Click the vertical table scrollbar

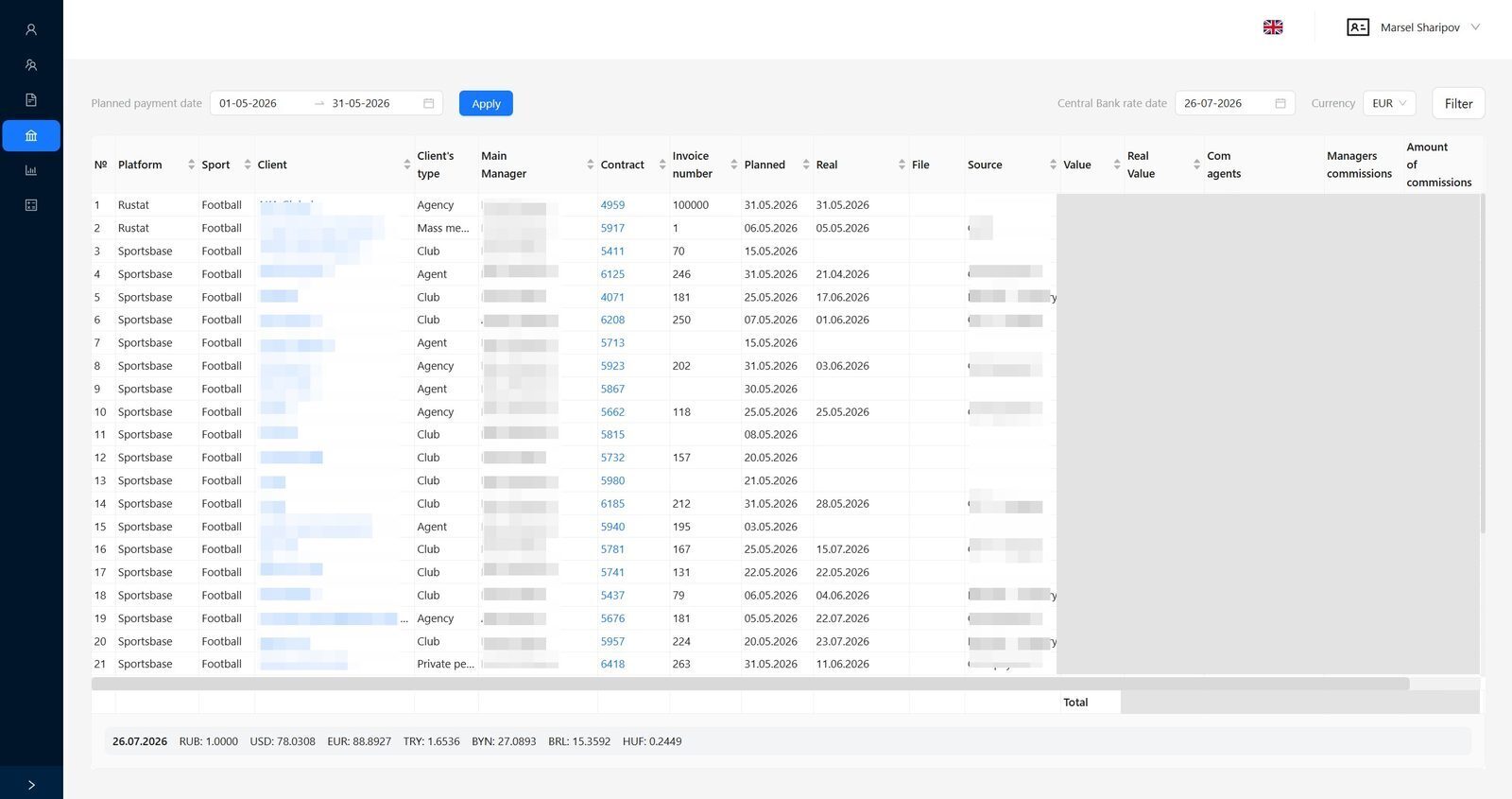coord(1482,363)
